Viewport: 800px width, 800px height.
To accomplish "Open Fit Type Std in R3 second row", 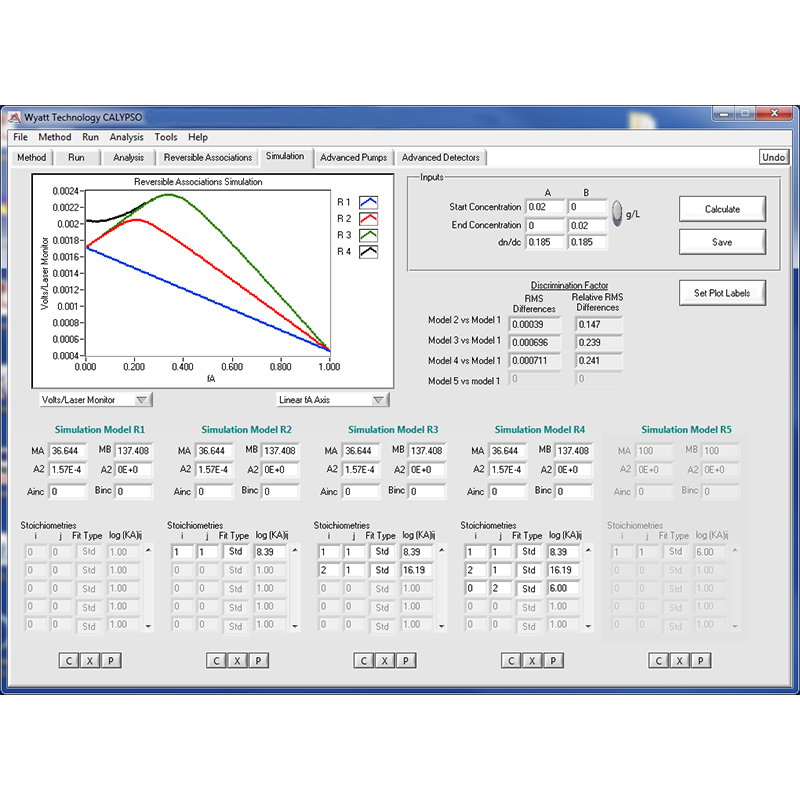I will coord(382,570).
